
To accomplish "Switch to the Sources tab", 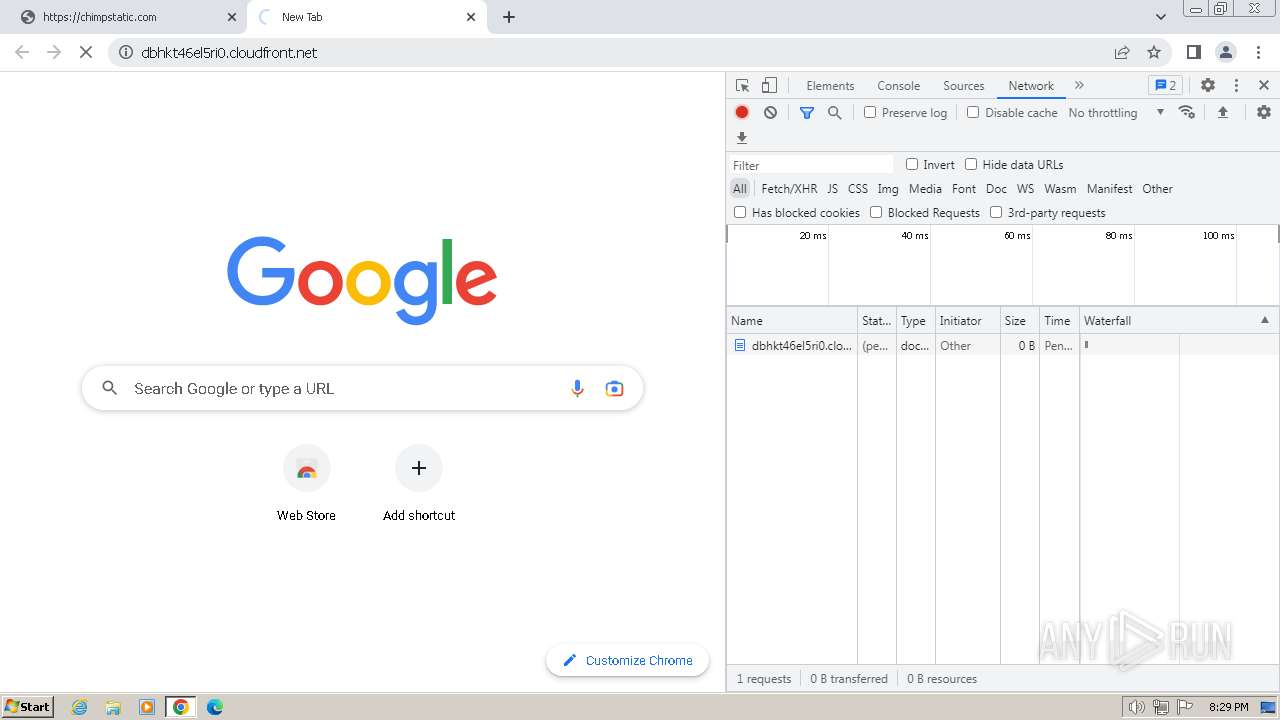I will pos(963,86).
